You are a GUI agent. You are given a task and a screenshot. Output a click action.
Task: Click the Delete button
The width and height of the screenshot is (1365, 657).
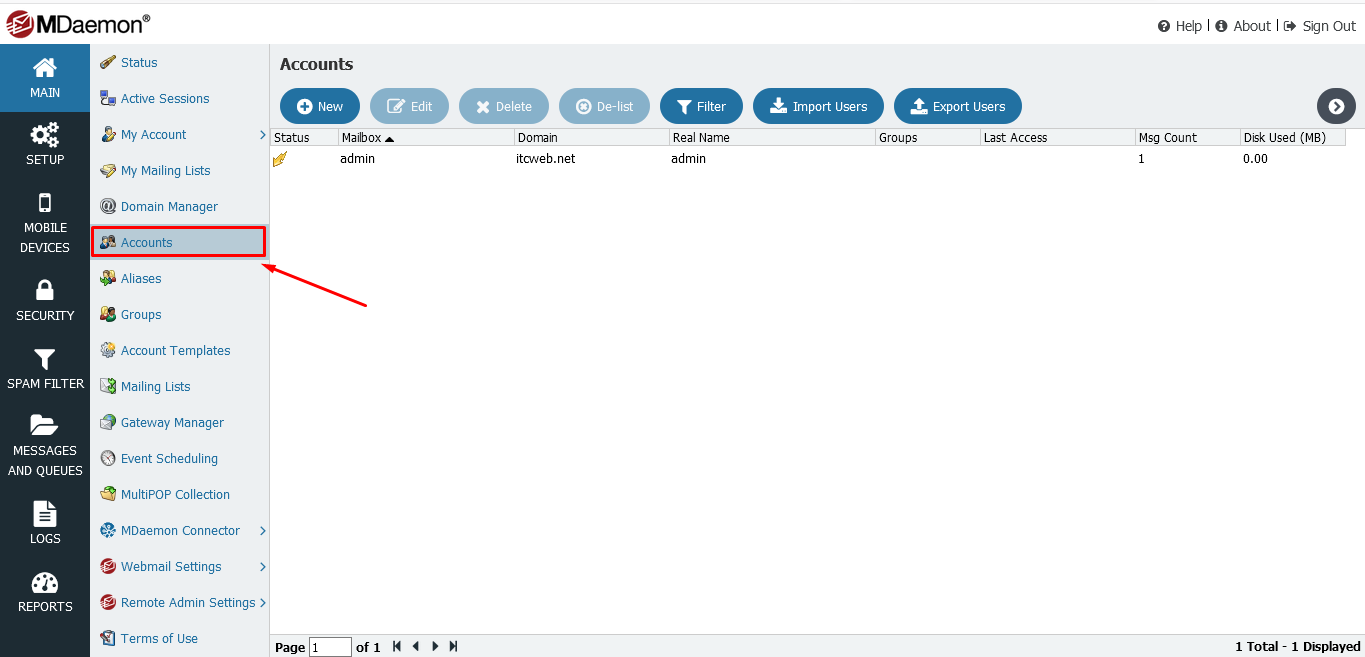point(504,106)
